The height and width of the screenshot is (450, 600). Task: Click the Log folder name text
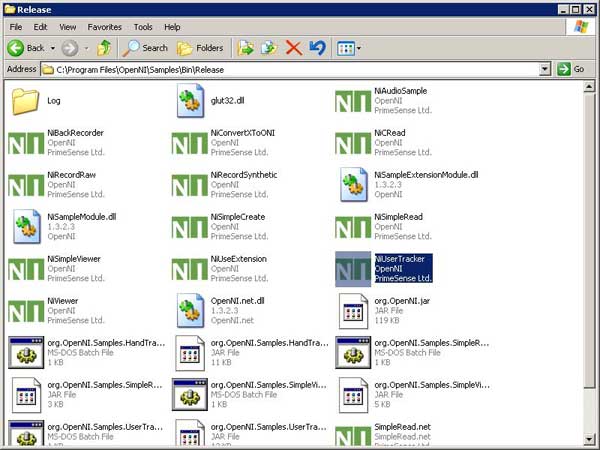[54, 101]
